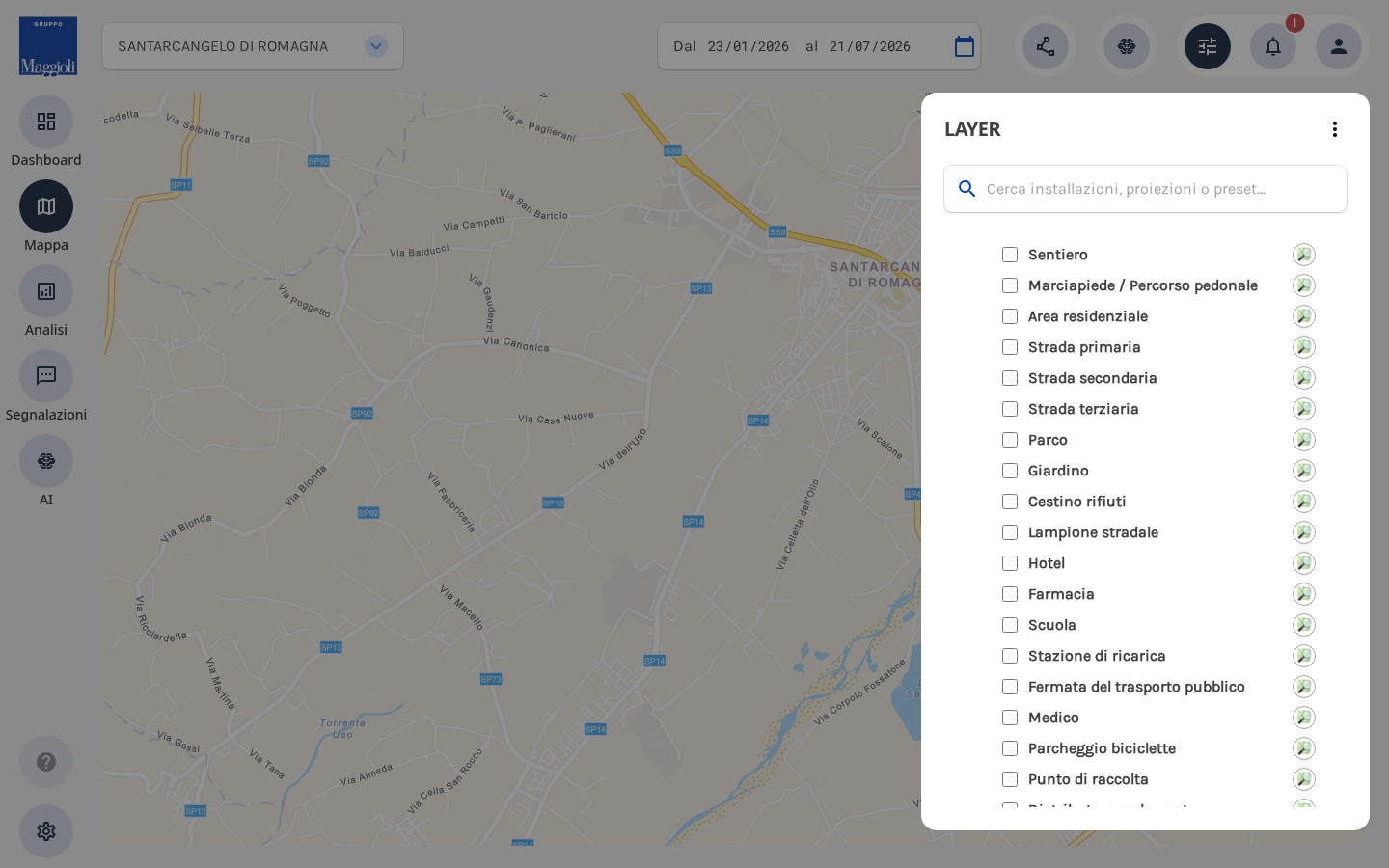
Task: Click the share icon in top bar
Action: (1046, 46)
